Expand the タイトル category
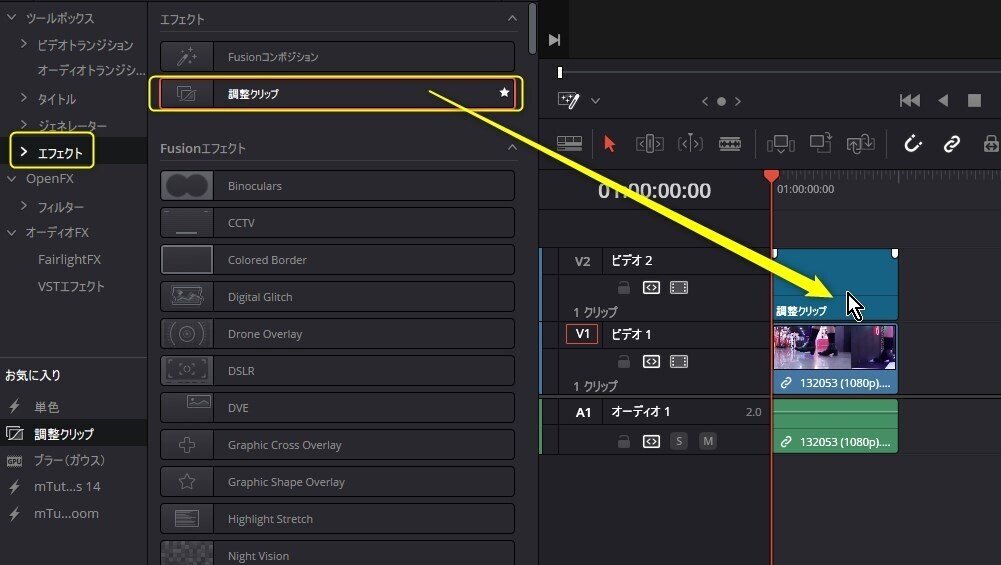1001x565 pixels. (x=24, y=98)
